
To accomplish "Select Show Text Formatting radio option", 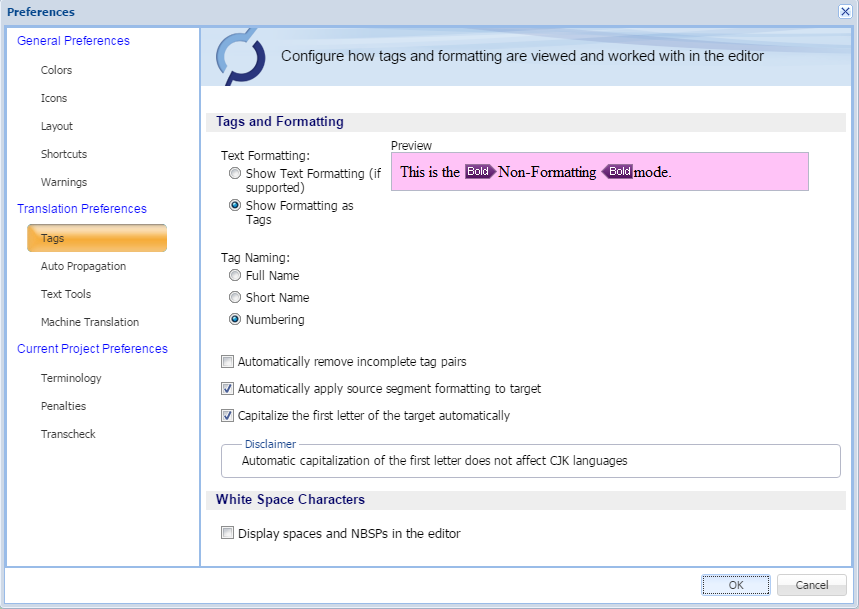I will coord(234,173).
